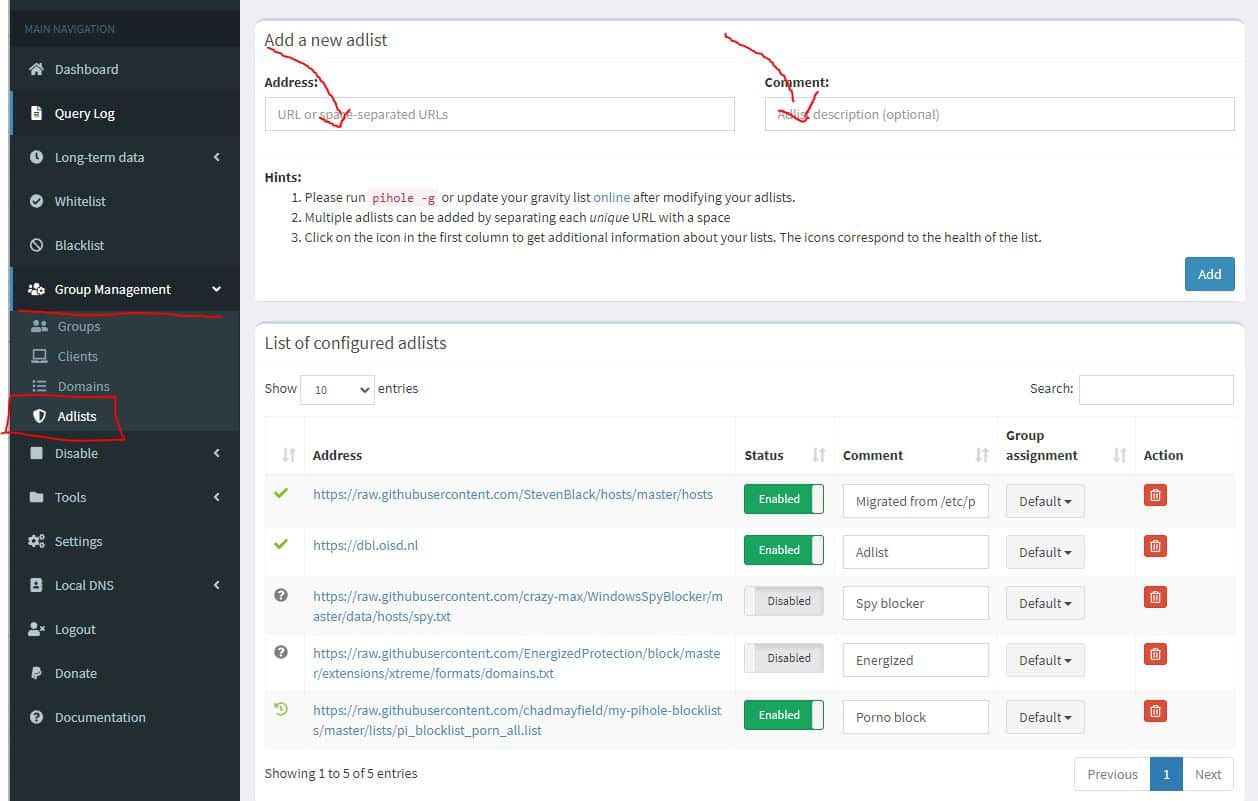Viewport: 1258px width, 801px height.
Task: Delete the StevenBlack hosts adlist
Action: pos(1155,496)
